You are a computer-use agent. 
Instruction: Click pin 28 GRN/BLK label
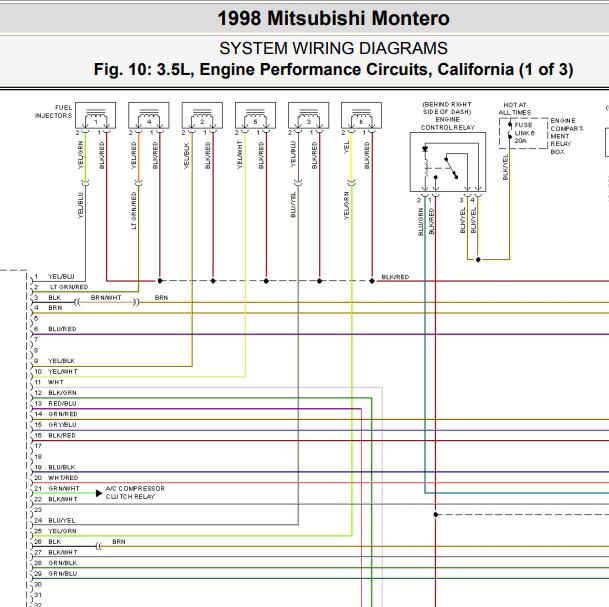click(63, 563)
